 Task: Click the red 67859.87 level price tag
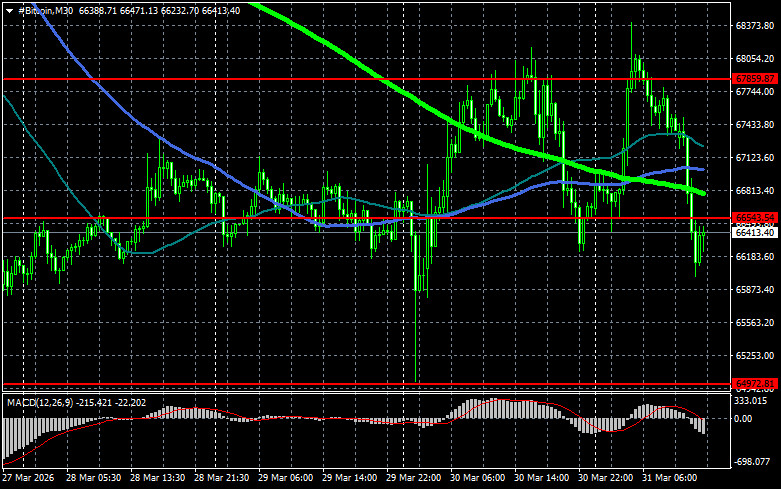755,79
